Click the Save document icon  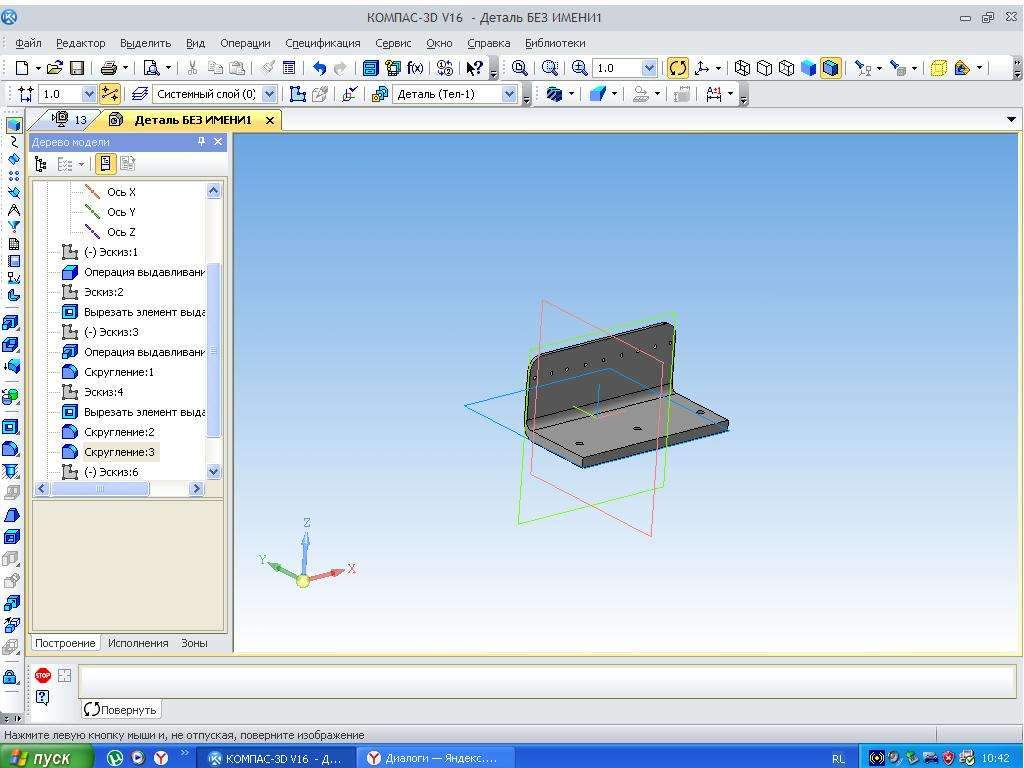point(76,68)
